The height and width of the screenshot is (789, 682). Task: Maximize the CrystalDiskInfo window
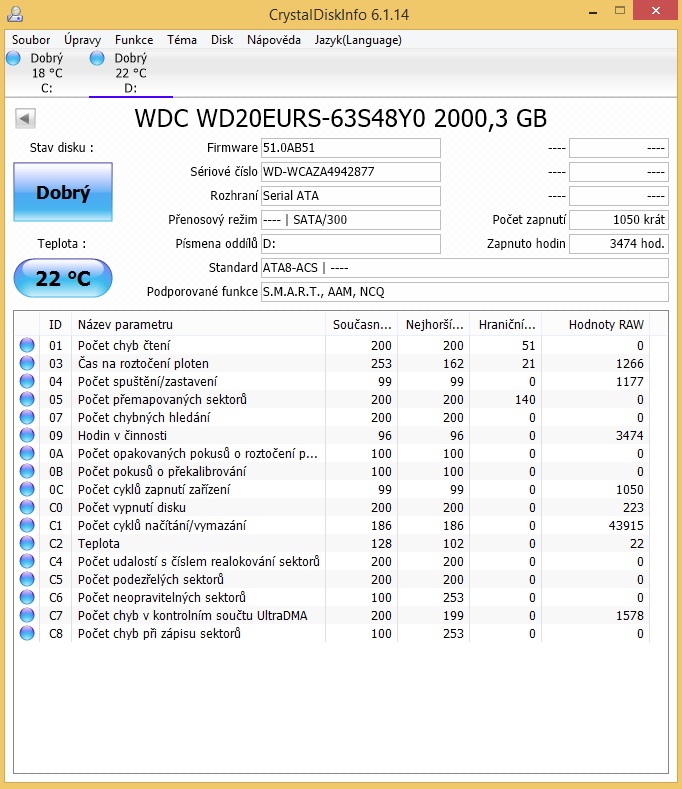click(620, 11)
